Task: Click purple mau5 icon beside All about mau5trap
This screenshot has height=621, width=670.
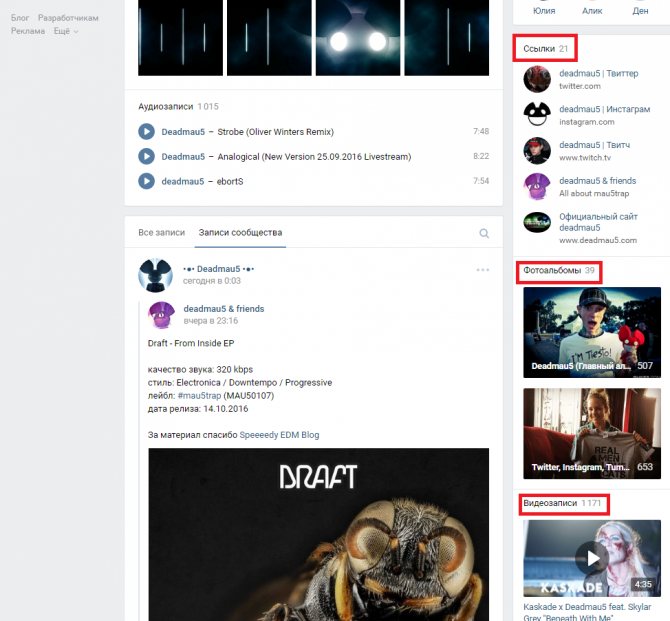Action: 537,186
